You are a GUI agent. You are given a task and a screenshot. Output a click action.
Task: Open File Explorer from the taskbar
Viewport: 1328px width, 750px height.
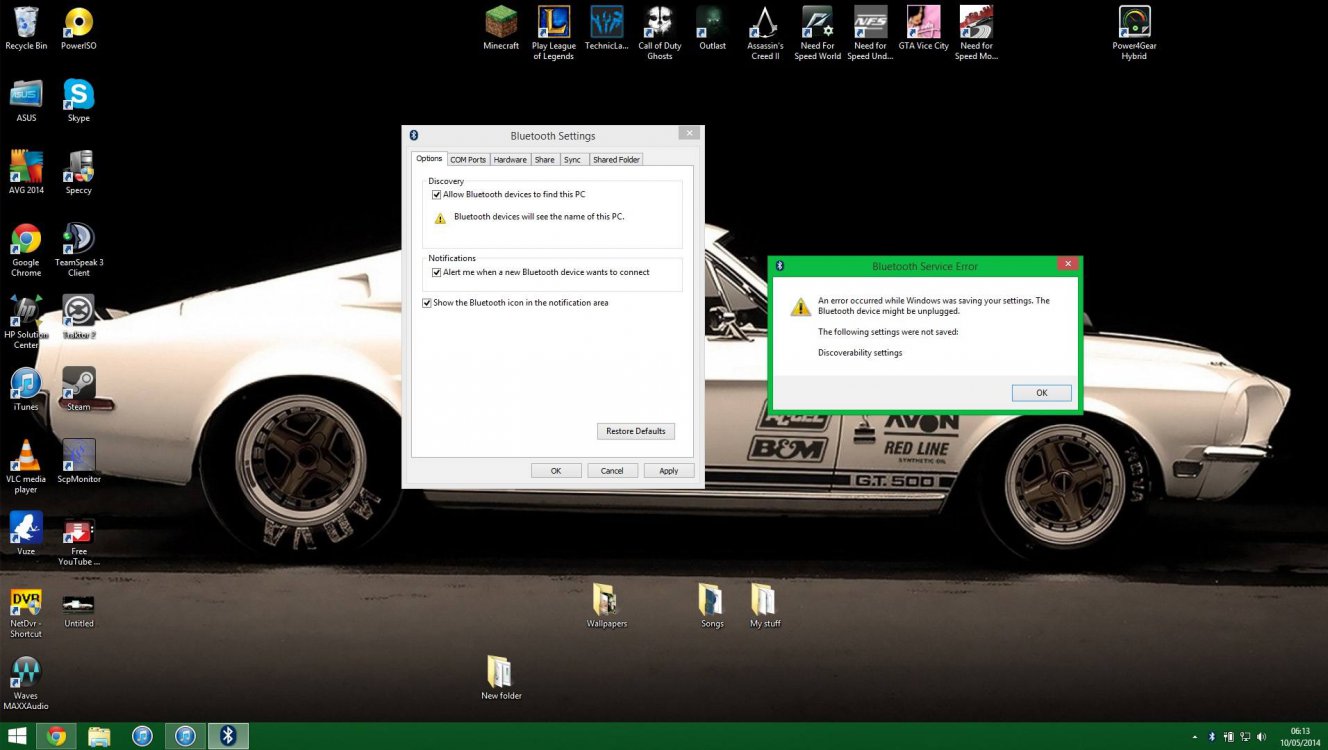click(99, 736)
